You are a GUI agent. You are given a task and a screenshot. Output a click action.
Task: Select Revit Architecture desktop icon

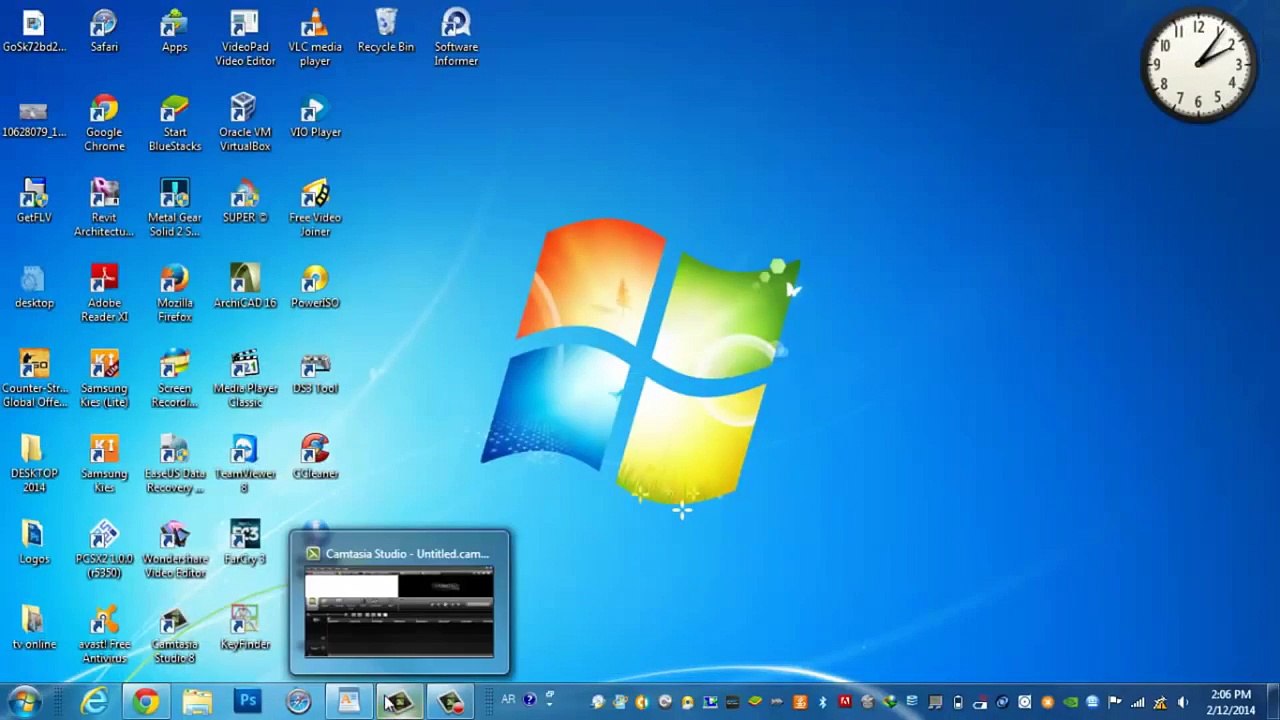point(104,208)
